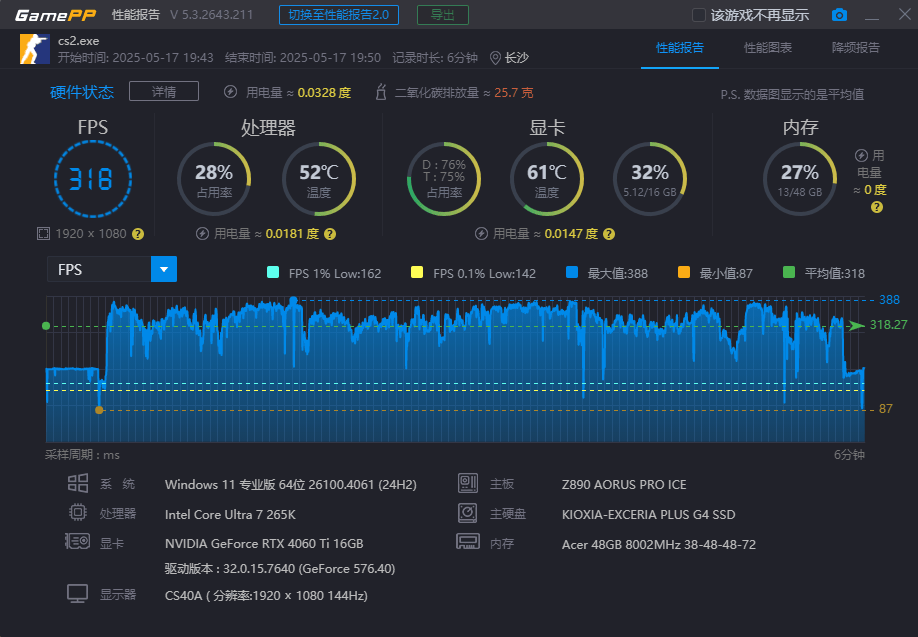
Task: Click the CS2 game icon
Action: coord(35,49)
